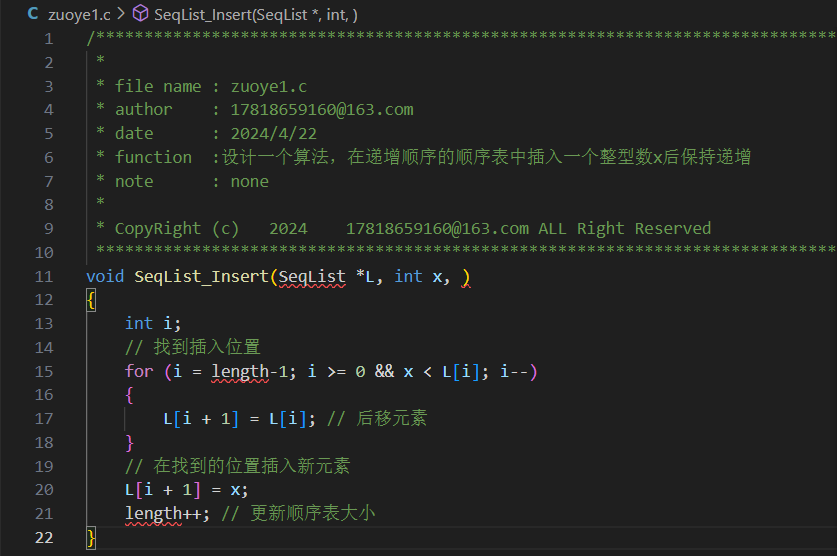Open SeqList_Insert breadcrumb symbol entry
Screen dimensions: 837x556
point(256,14)
